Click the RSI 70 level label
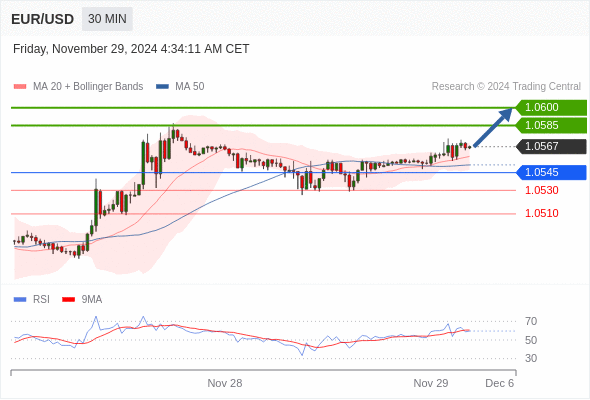The width and height of the screenshot is (590, 400). click(531, 321)
